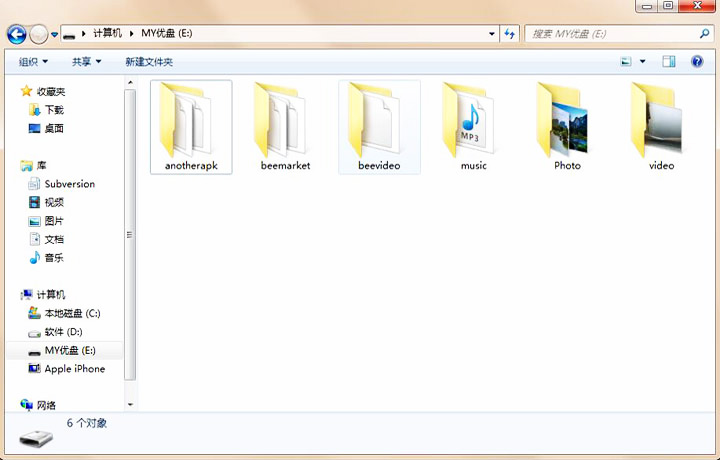Create a folder via 新建文件夹
Screen dimensions: 720x460
point(149,62)
